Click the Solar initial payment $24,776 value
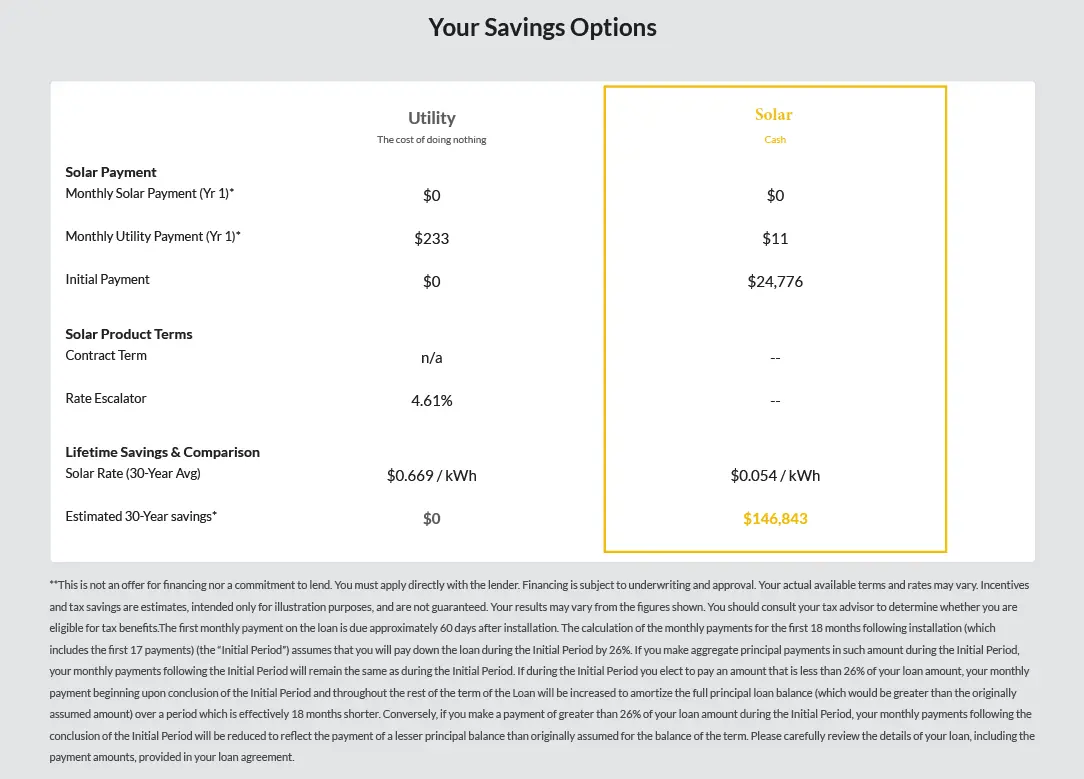The image size is (1084, 779). [775, 282]
